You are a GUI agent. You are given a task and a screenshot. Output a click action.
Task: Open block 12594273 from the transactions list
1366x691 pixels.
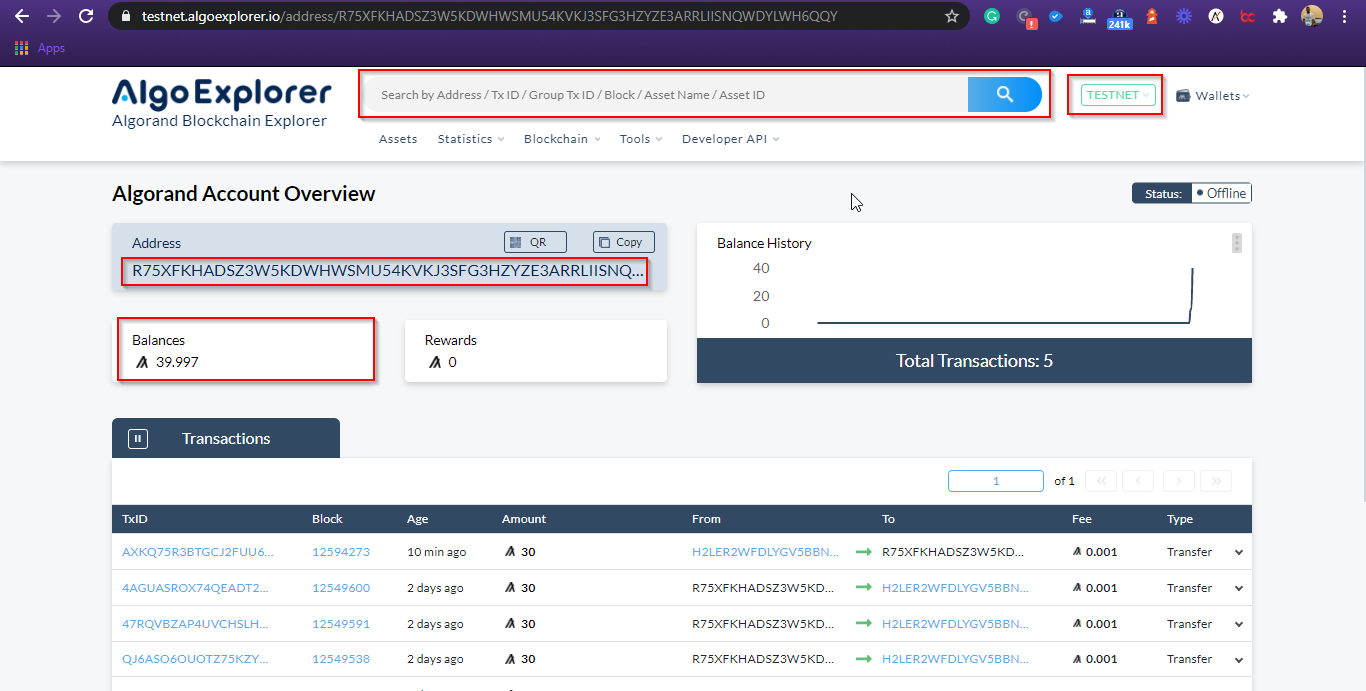[340, 551]
